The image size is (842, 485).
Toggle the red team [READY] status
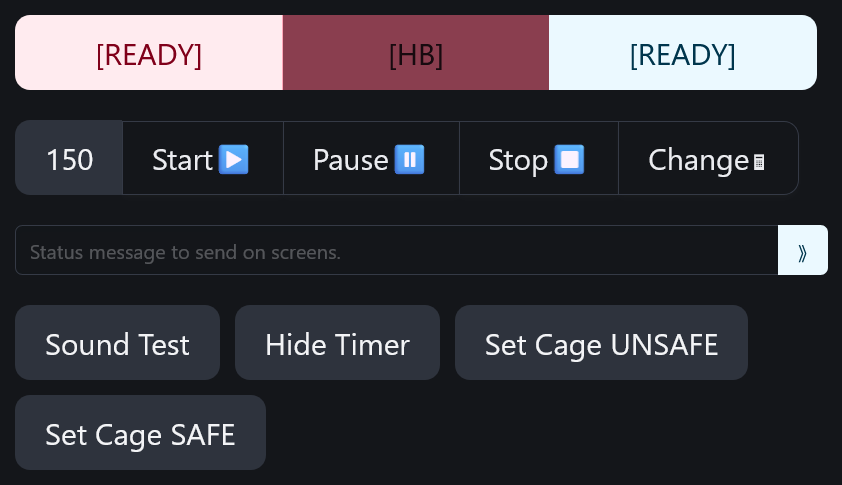[149, 53]
